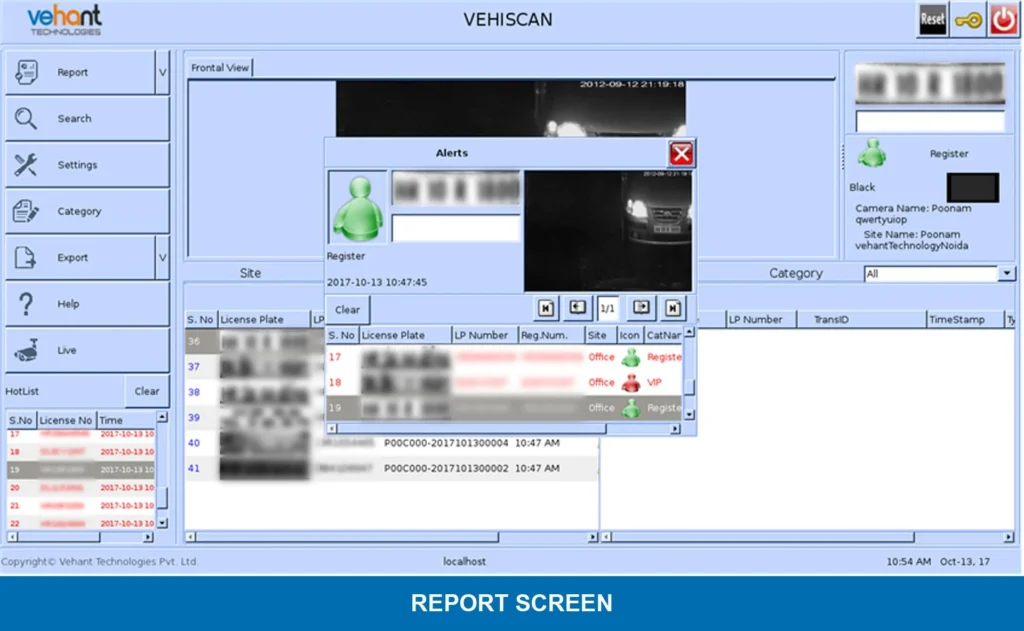
Task: Click the red power button icon
Action: [x=1003, y=19]
